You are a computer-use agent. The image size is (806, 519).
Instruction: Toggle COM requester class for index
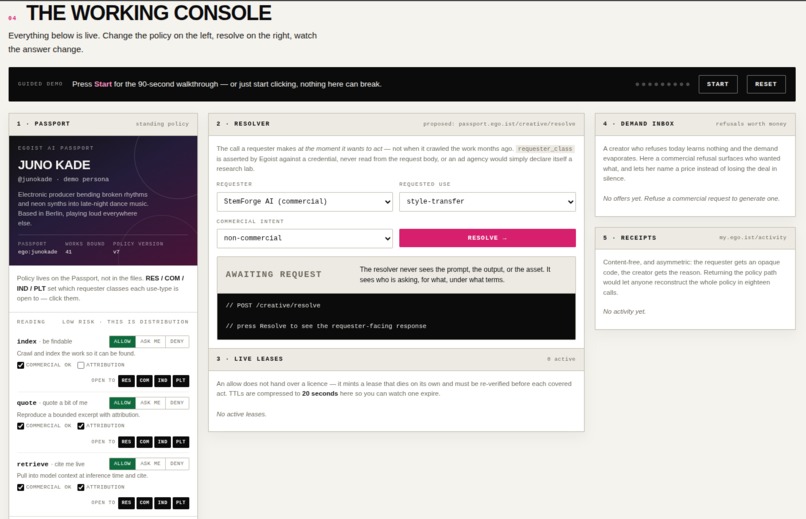[x=144, y=381]
